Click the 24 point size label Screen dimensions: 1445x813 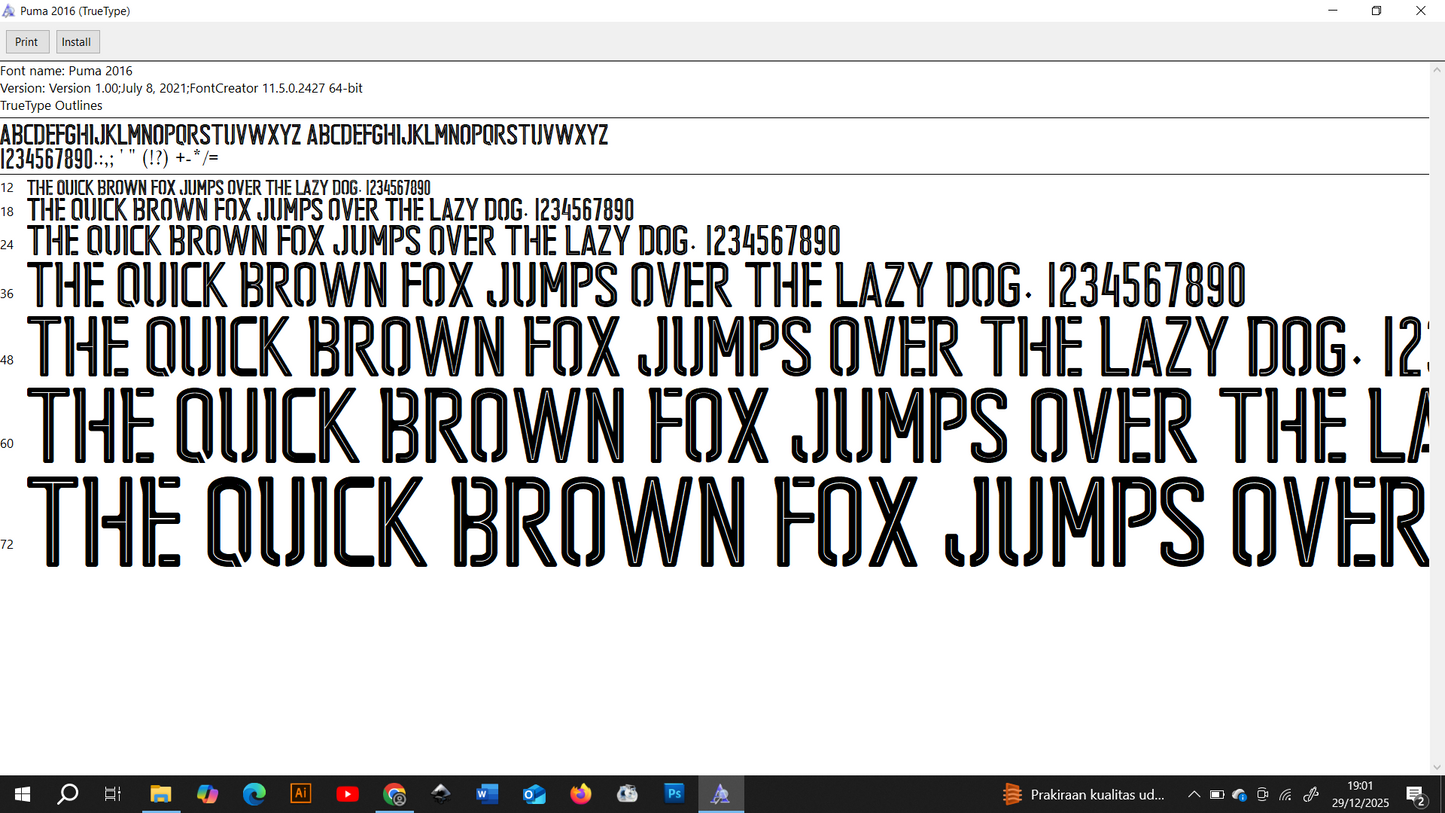[x=7, y=245]
